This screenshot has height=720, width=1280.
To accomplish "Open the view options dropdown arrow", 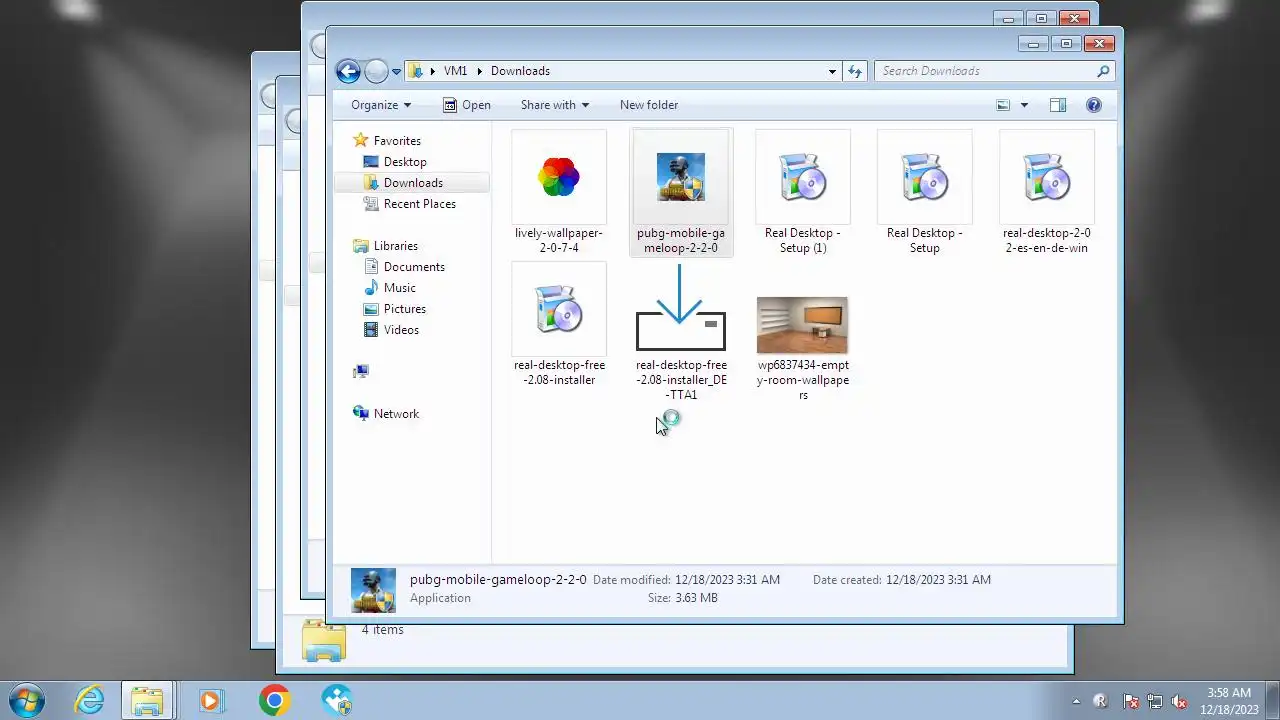I will click(1024, 105).
